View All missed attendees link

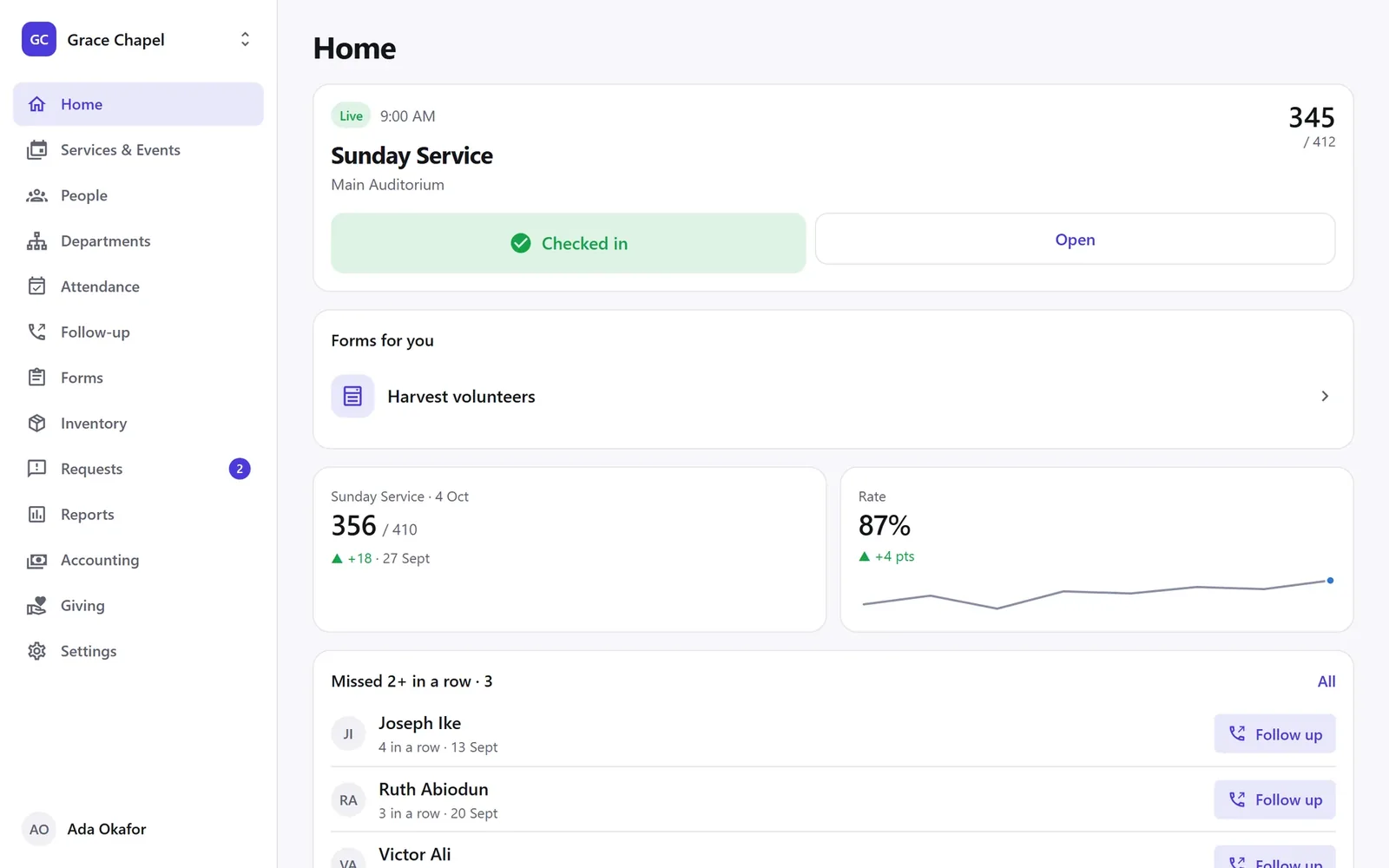pos(1326,681)
